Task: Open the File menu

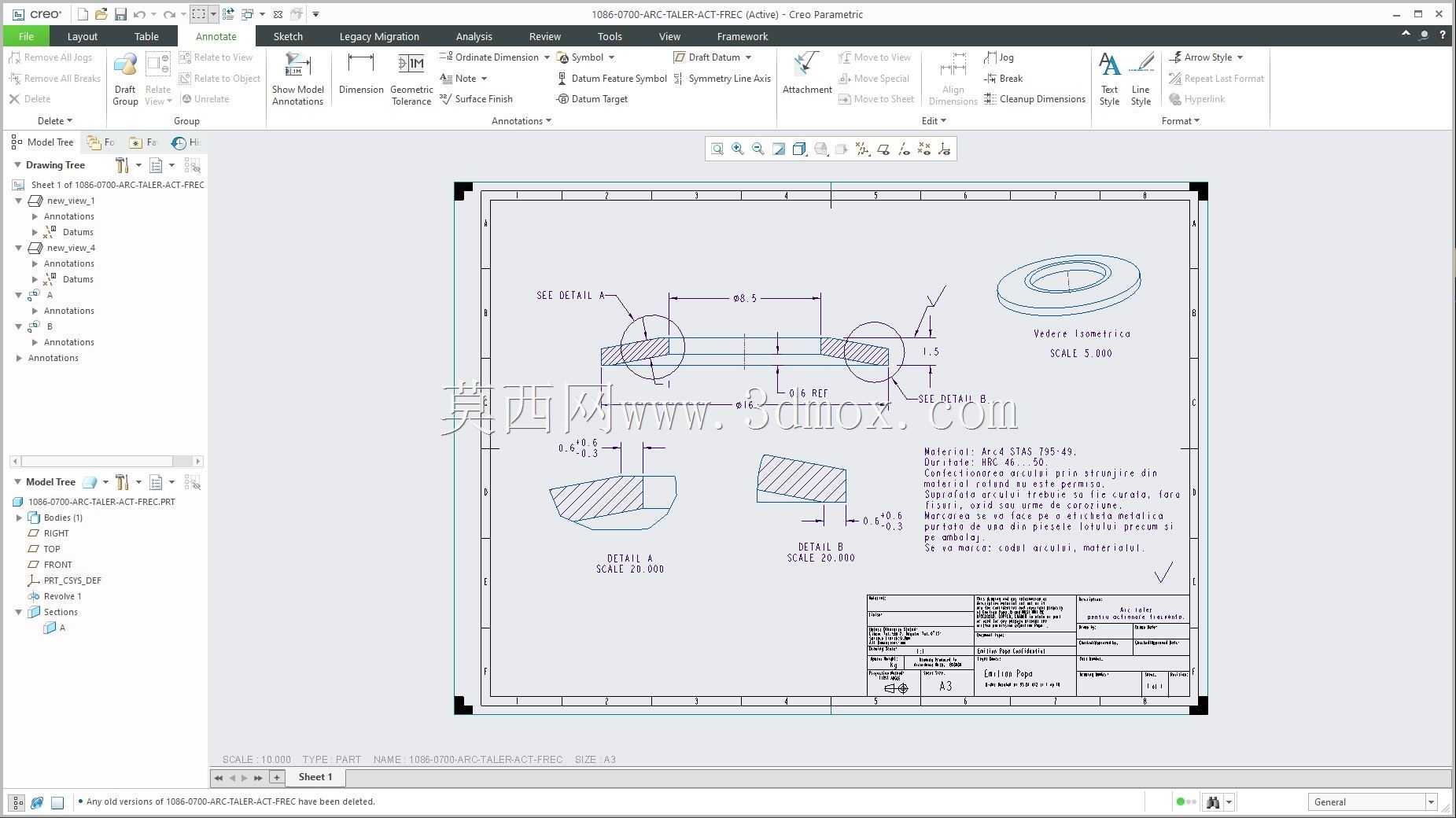Action: pos(26,36)
